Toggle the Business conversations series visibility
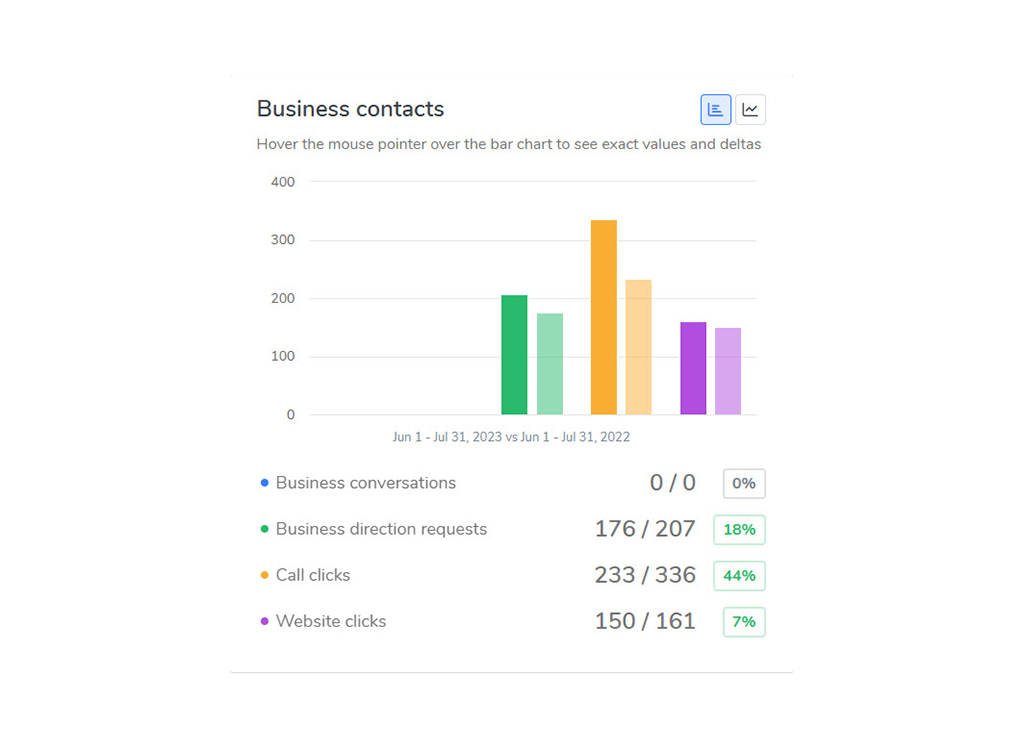Image resolution: width=1024 pixels, height=750 pixels. point(366,482)
